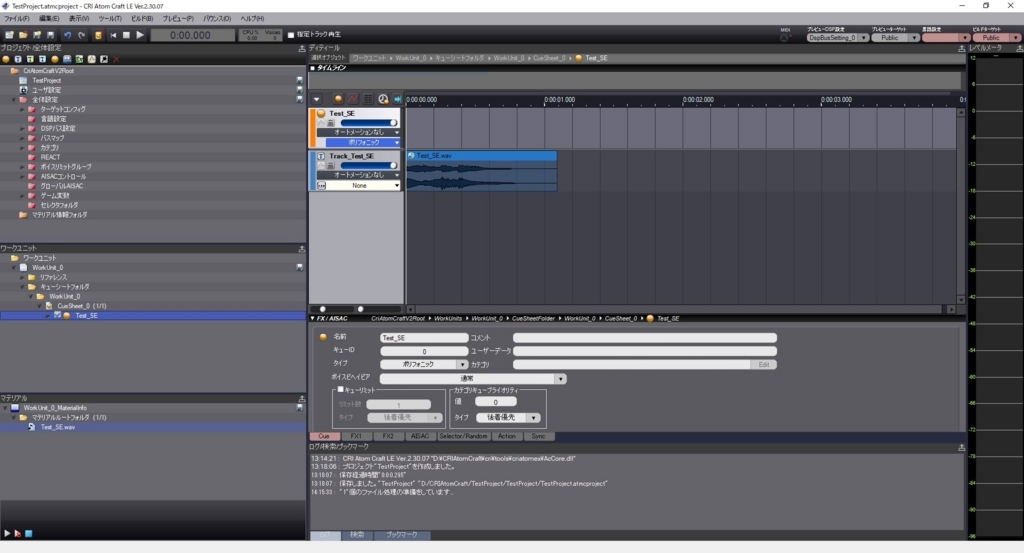1024x553 pixels.
Task: Click the red automation curve icon in timeline toolbar
Action: tap(353, 99)
